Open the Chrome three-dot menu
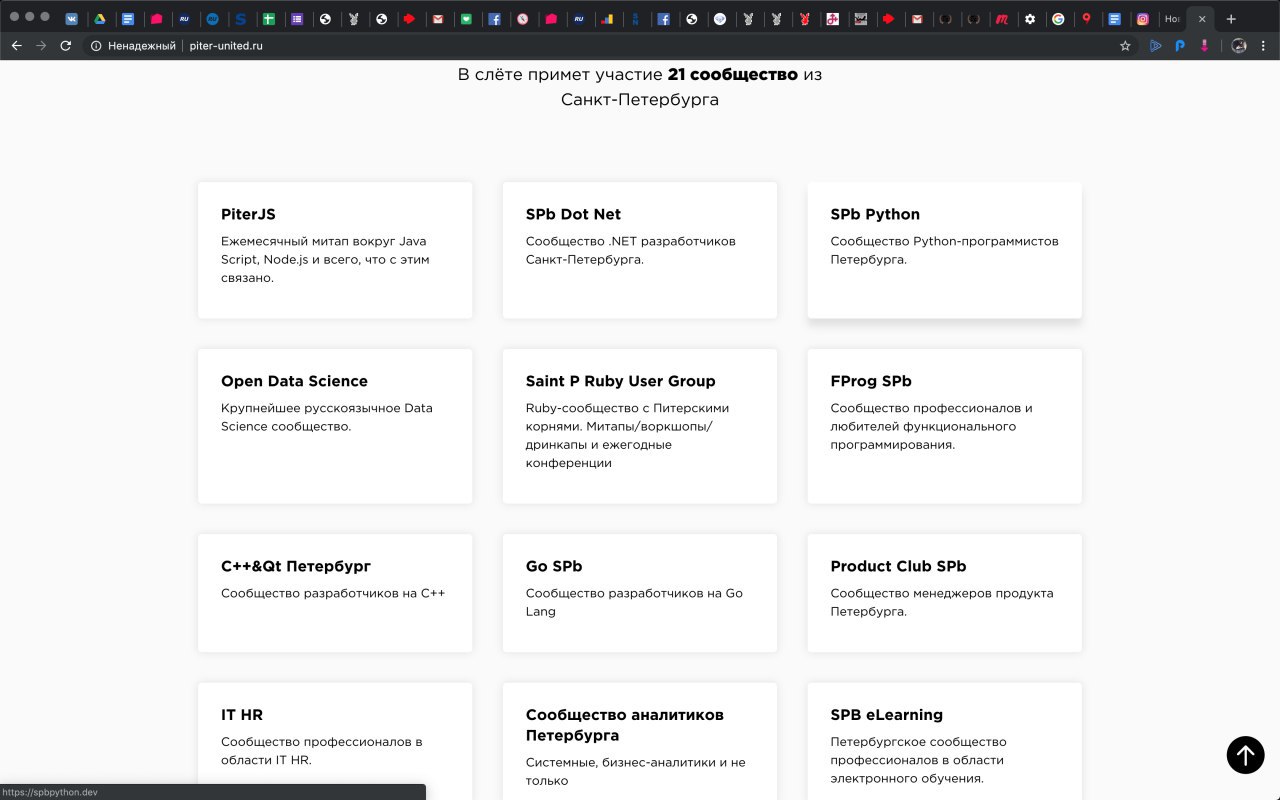This screenshot has width=1280, height=800. coord(1264,46)
